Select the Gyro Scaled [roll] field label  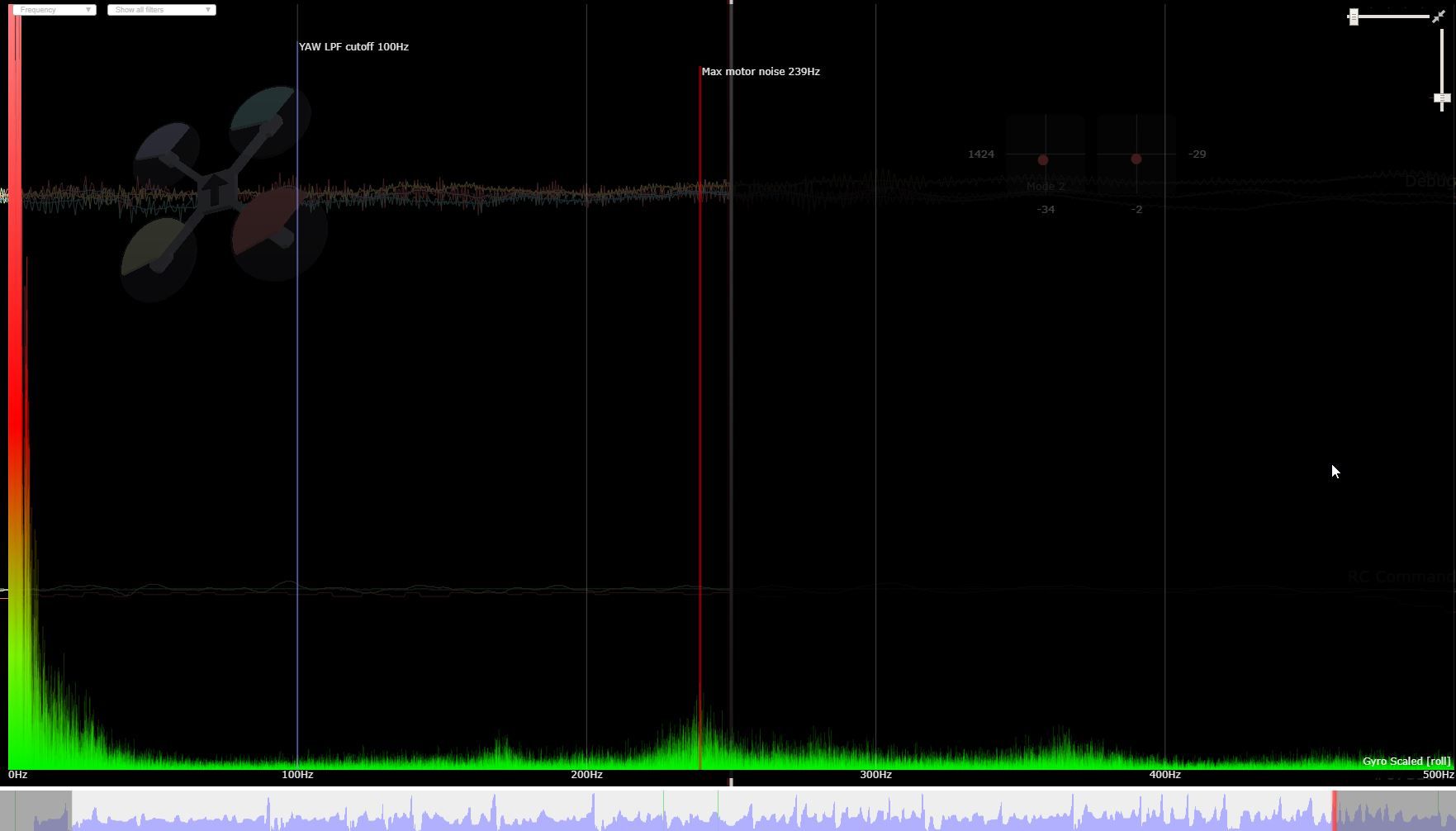coord(1406,761)
